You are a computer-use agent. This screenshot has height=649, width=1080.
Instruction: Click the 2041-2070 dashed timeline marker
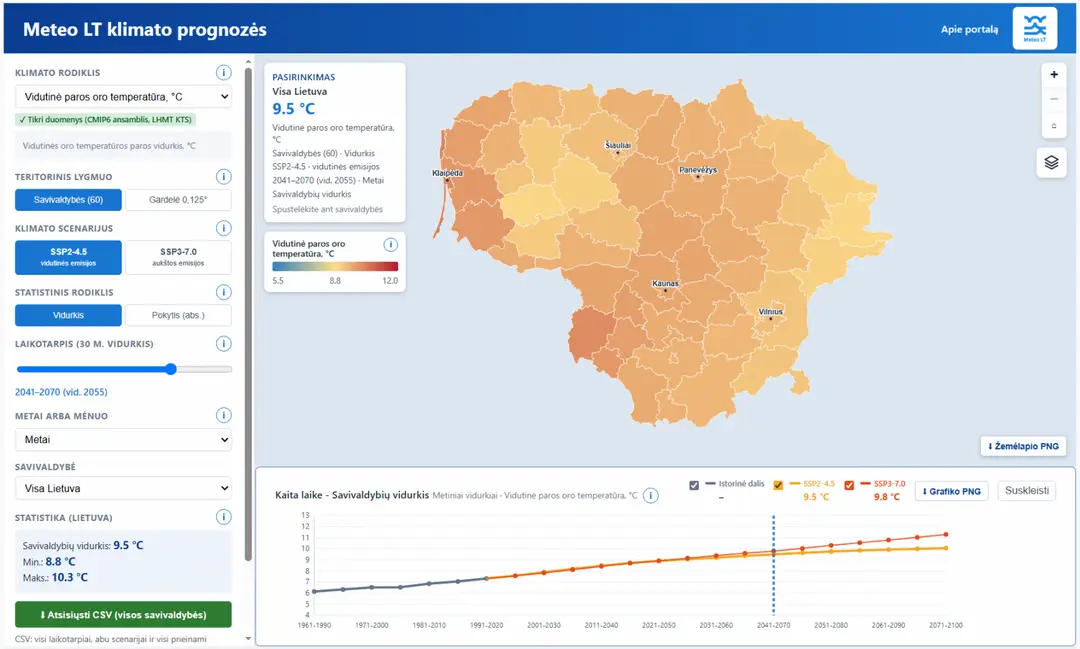click(773, 565)
